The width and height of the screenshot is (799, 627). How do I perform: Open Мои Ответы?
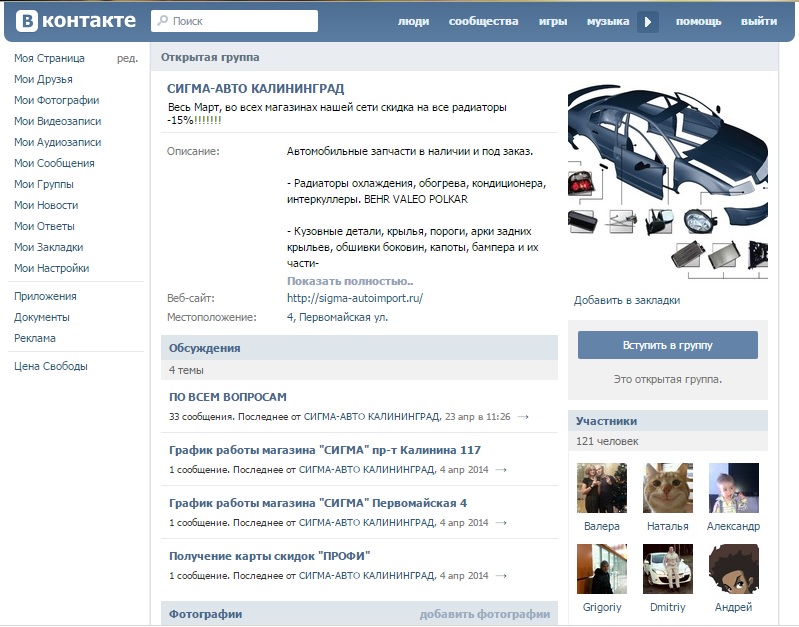[x=44, y=226]
